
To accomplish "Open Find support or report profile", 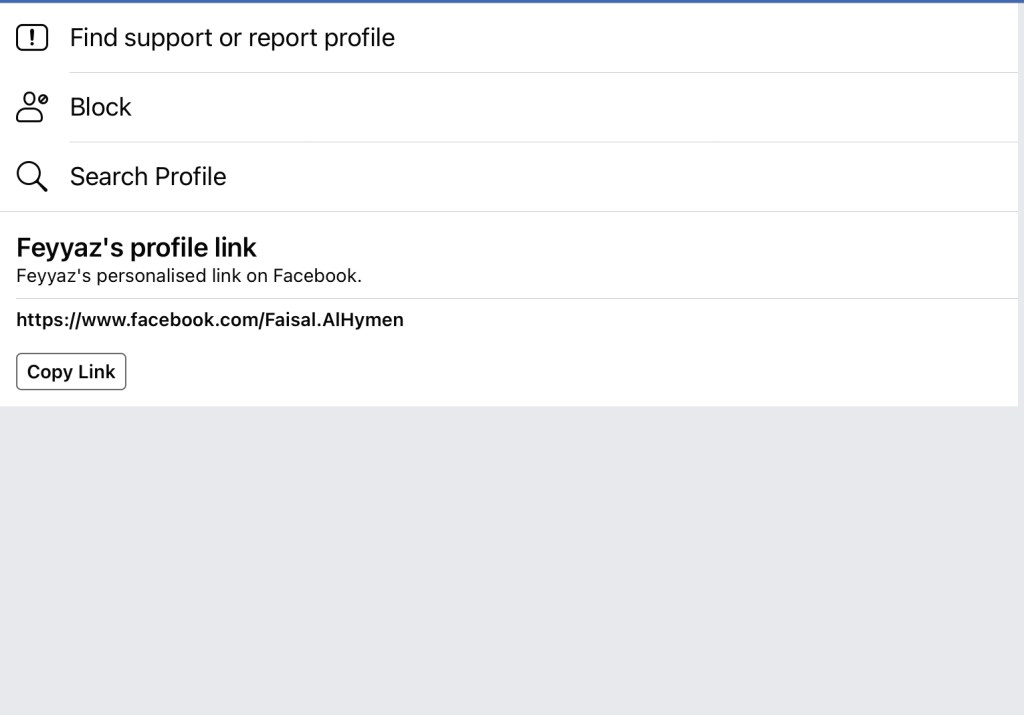I will (x=232, y=38).
